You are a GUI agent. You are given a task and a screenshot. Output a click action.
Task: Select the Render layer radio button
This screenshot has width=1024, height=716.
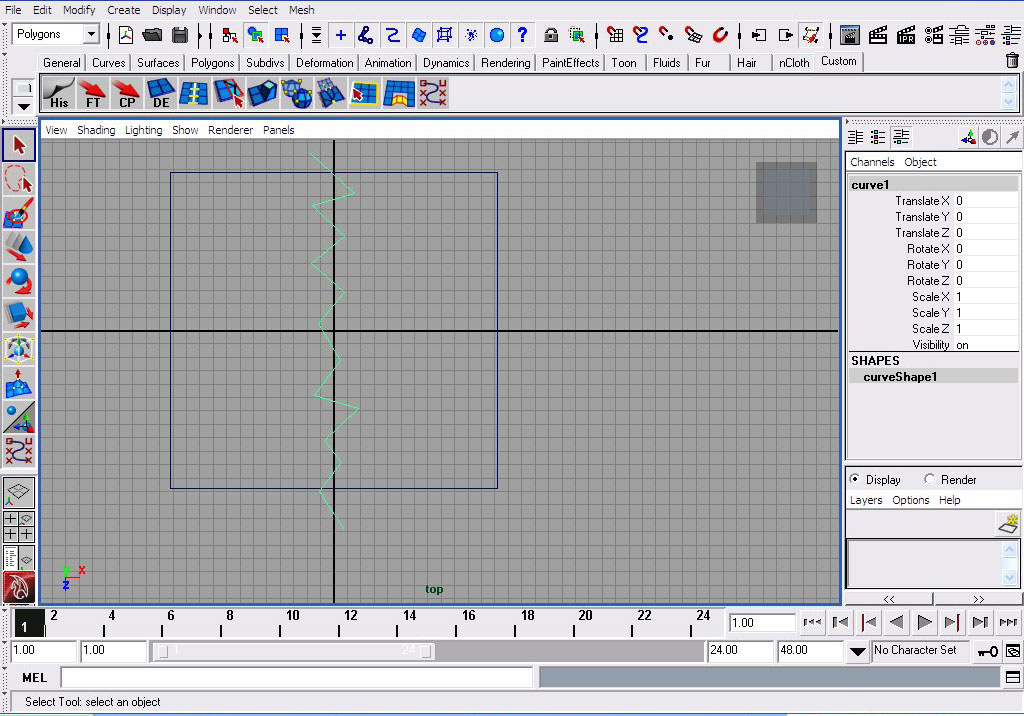pyautogui.click(x=929, y=479)
